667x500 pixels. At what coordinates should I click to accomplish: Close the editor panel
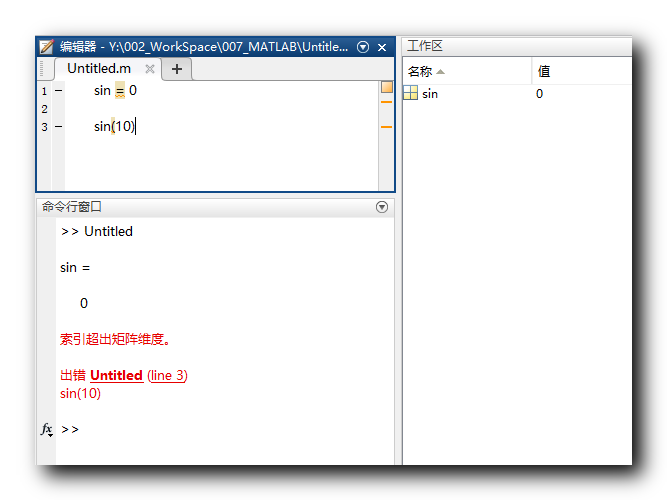382,47
